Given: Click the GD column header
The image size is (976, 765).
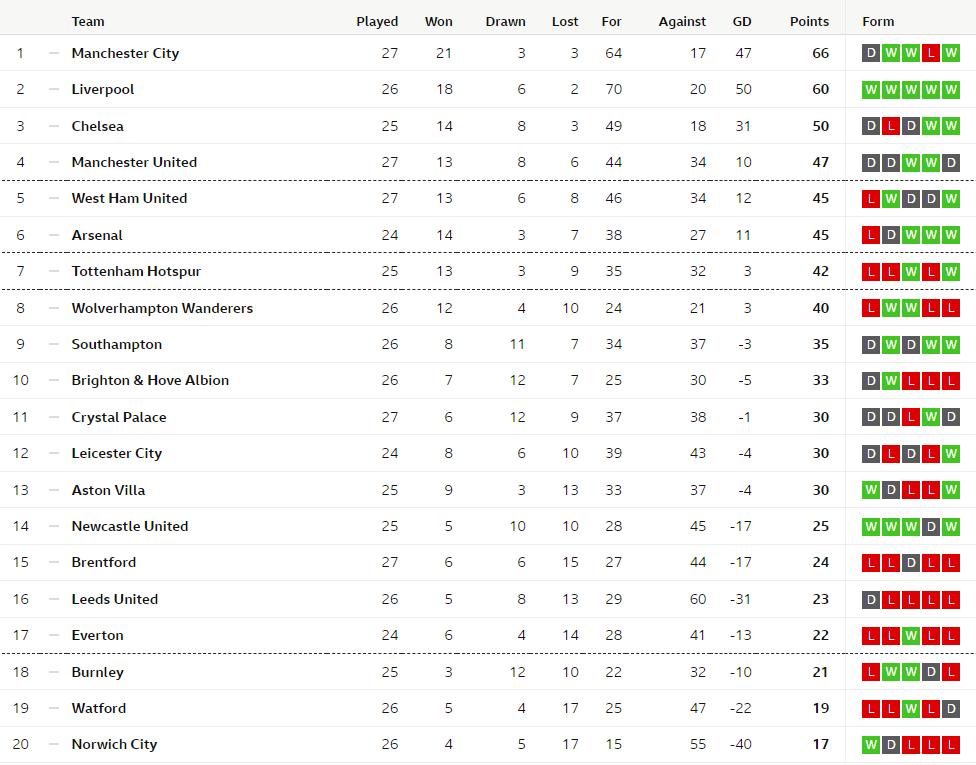Looking at the screenshot, I should pyautogui.click(x=742, y=21).
